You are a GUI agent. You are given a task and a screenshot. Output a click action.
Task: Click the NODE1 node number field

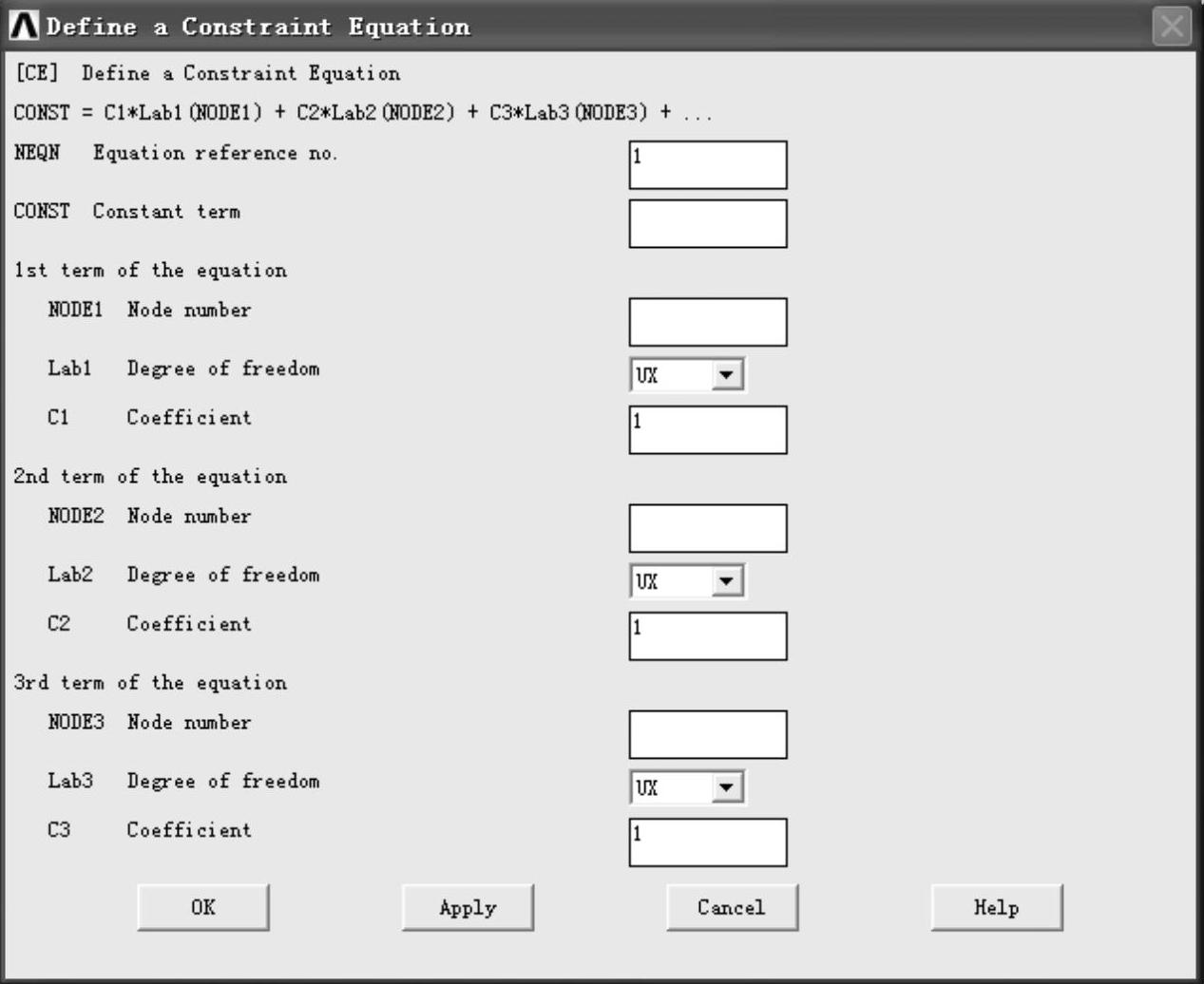(708, 322)
